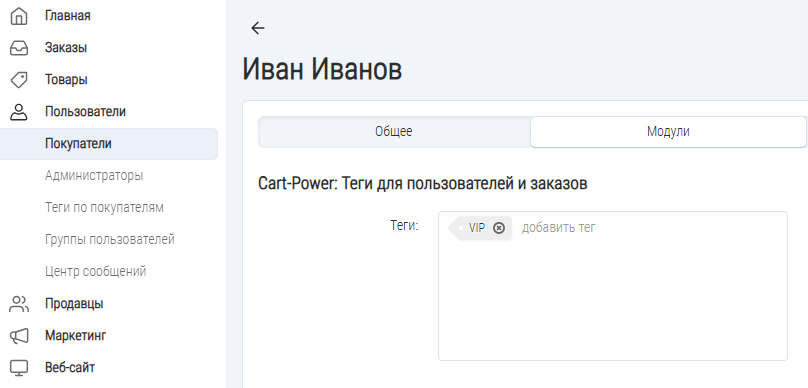
Task: Click the Главная home icon
Action: pos(19,16)
